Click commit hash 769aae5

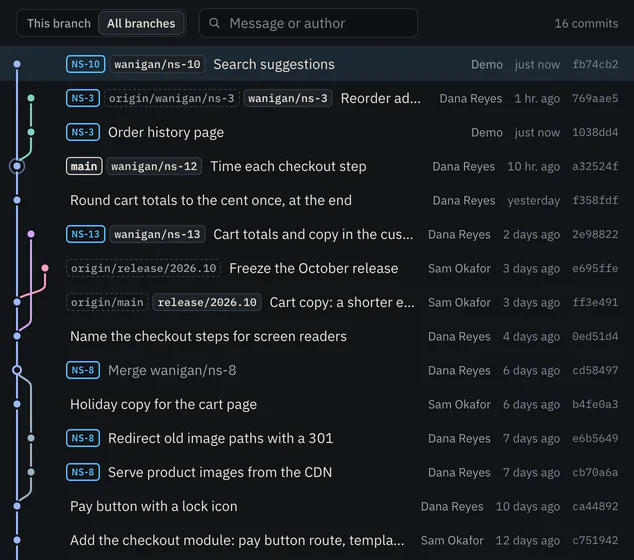pyautogui.click(x=595, y=98)
